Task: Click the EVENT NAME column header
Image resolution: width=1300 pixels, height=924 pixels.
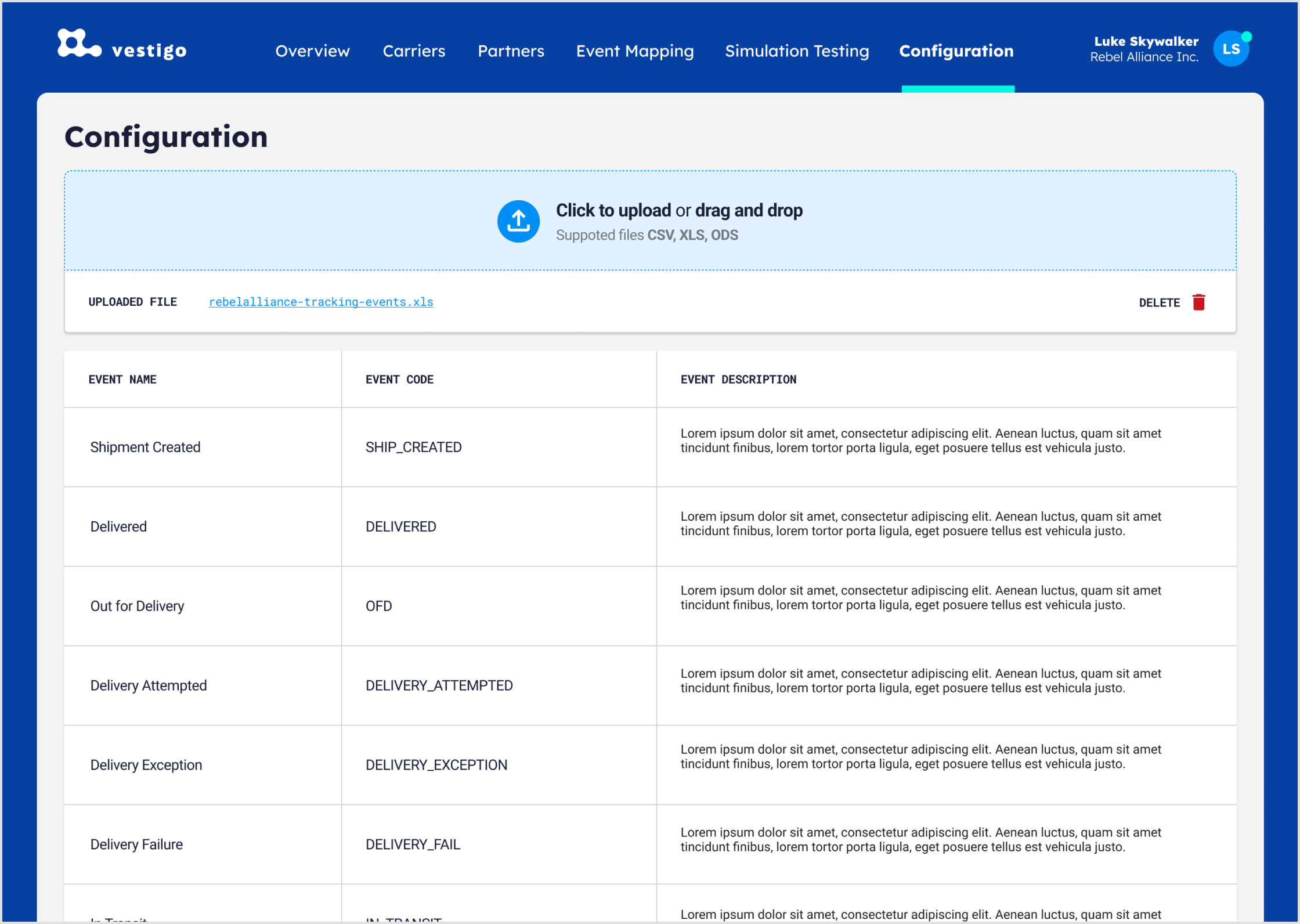Action: coord(122,379)
